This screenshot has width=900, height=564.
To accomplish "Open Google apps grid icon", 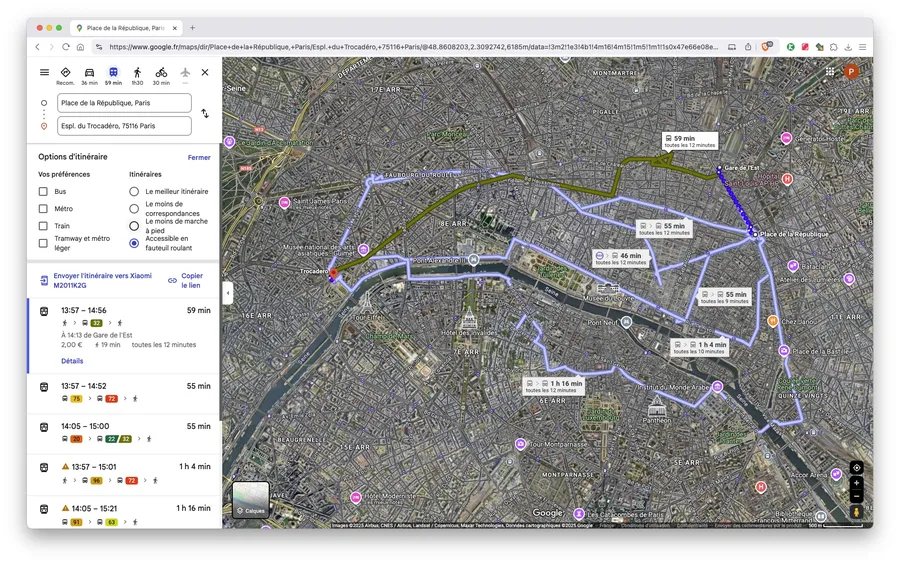I will 830,72.
